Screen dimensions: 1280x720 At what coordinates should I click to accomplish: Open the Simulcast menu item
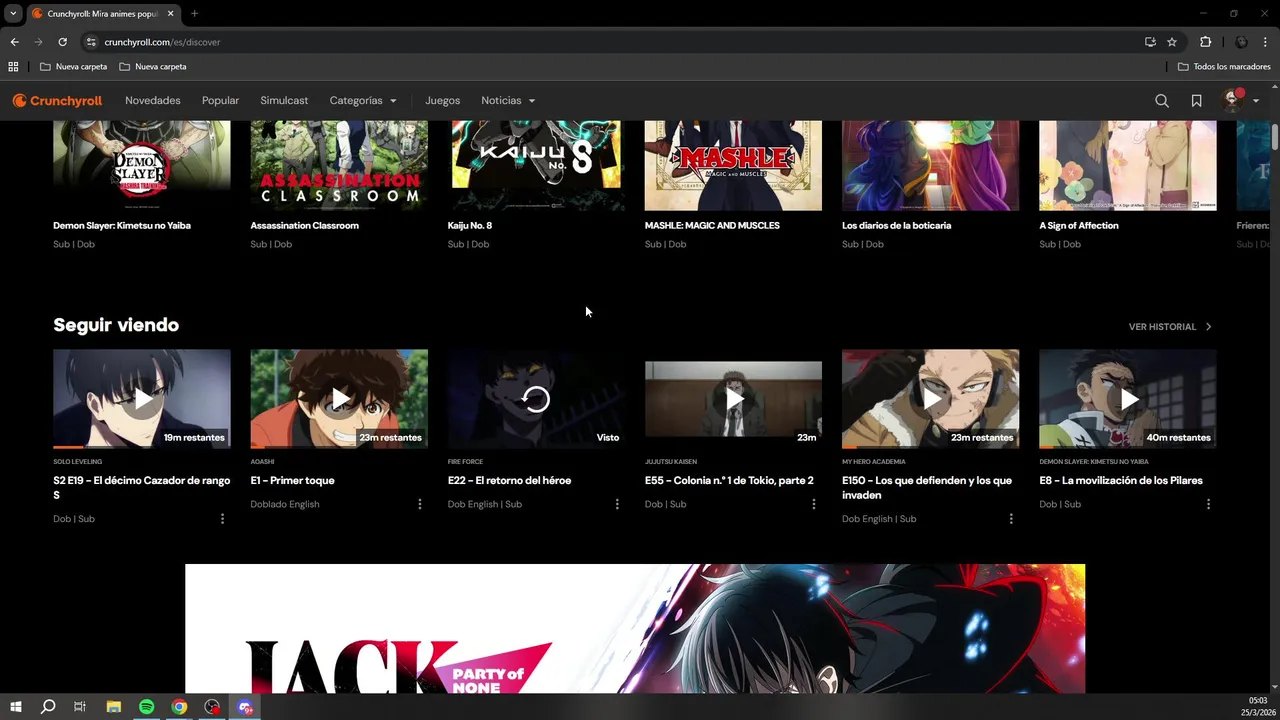coord(284,100)
